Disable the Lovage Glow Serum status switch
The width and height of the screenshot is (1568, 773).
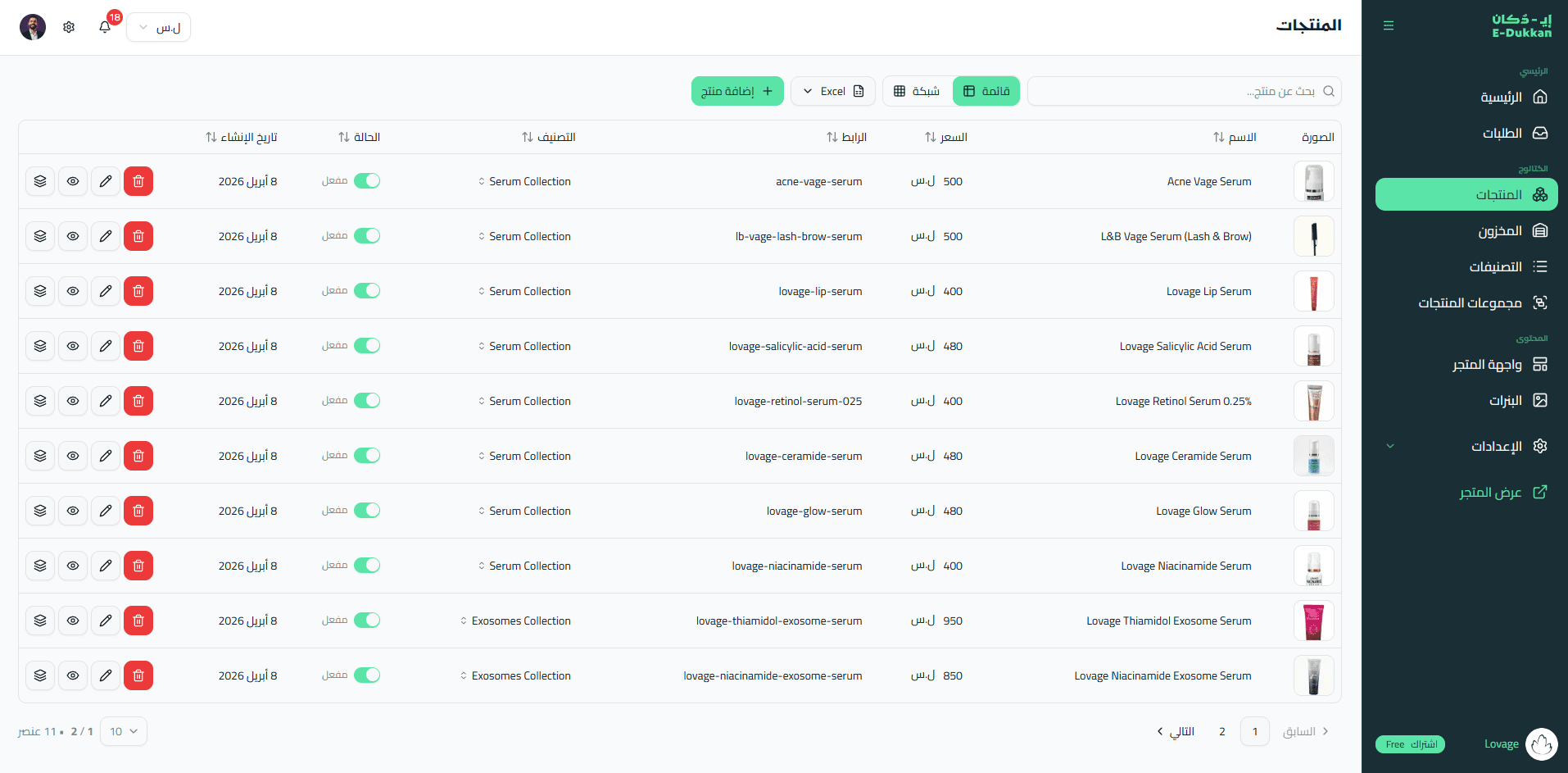(x=367, y=511)
